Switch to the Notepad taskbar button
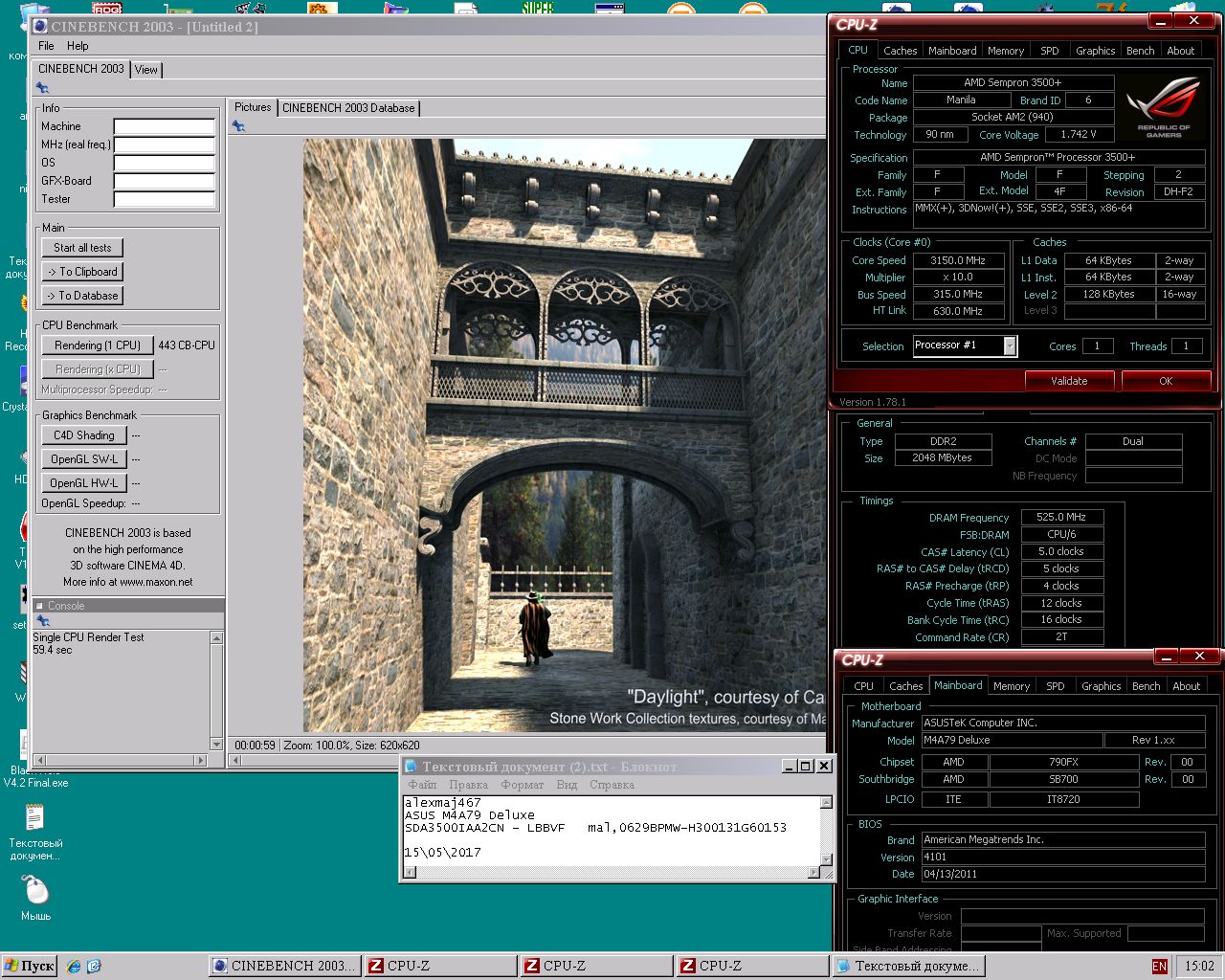 [x=909, y=966]
